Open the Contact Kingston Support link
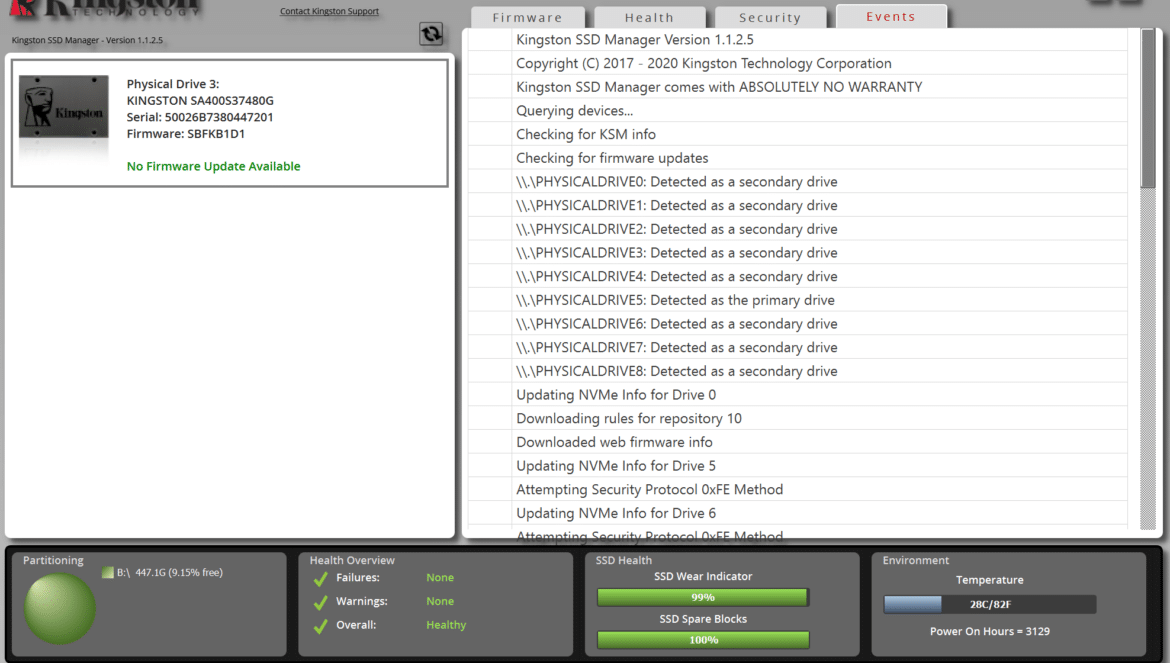Screen dimensions: 1170x663 [329, 11]
